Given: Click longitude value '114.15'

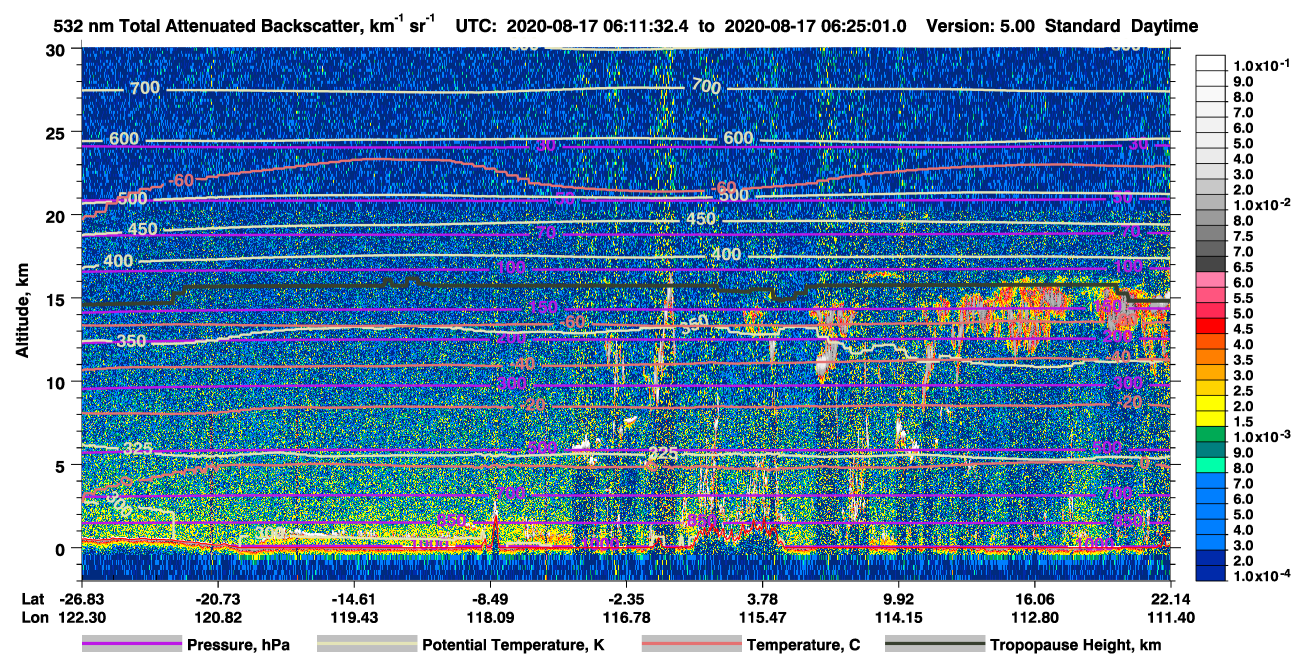Looking at the screenshot, I should (899, 617).
